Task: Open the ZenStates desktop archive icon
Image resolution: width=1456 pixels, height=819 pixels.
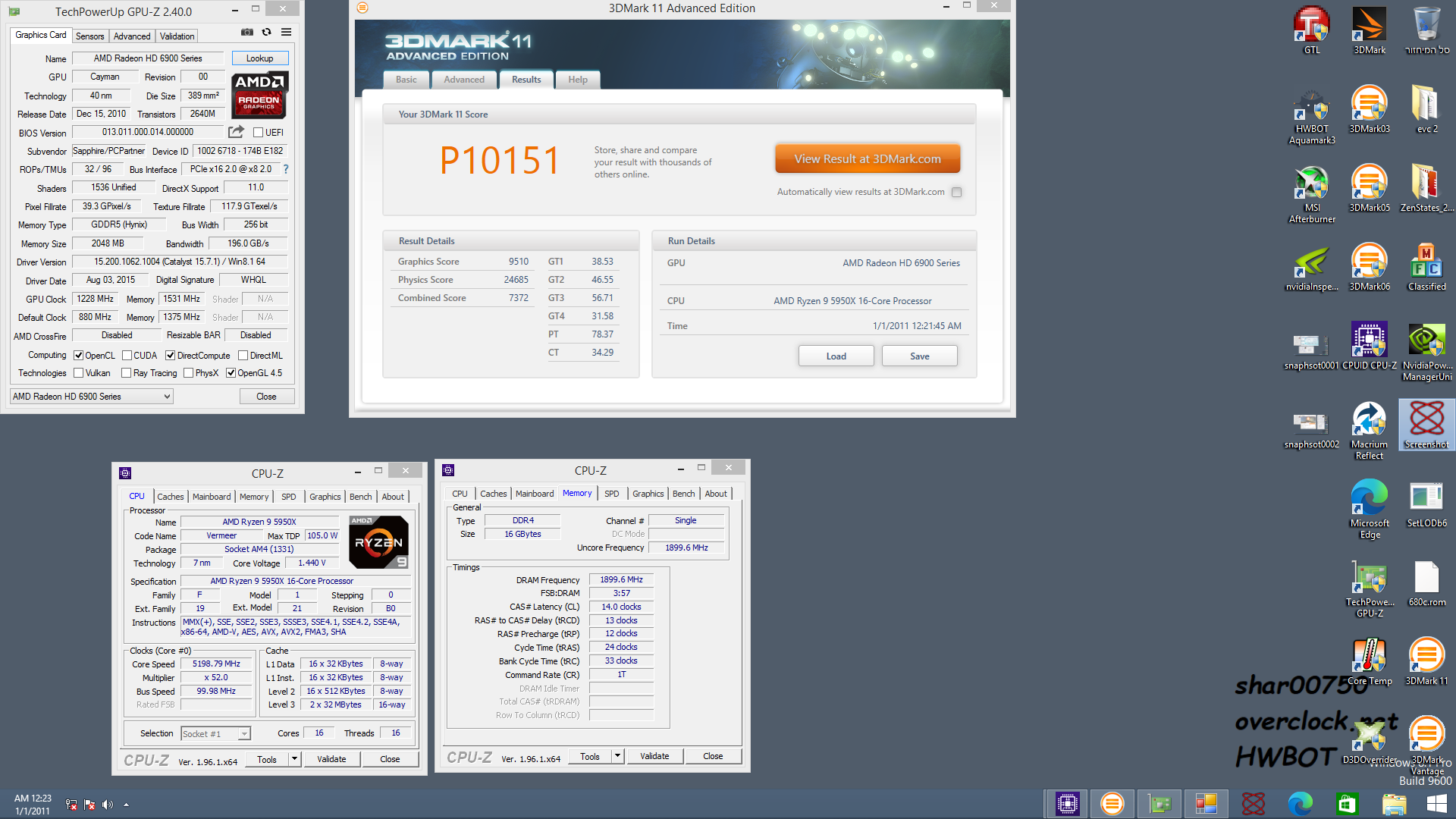Action: (1427, 188)
